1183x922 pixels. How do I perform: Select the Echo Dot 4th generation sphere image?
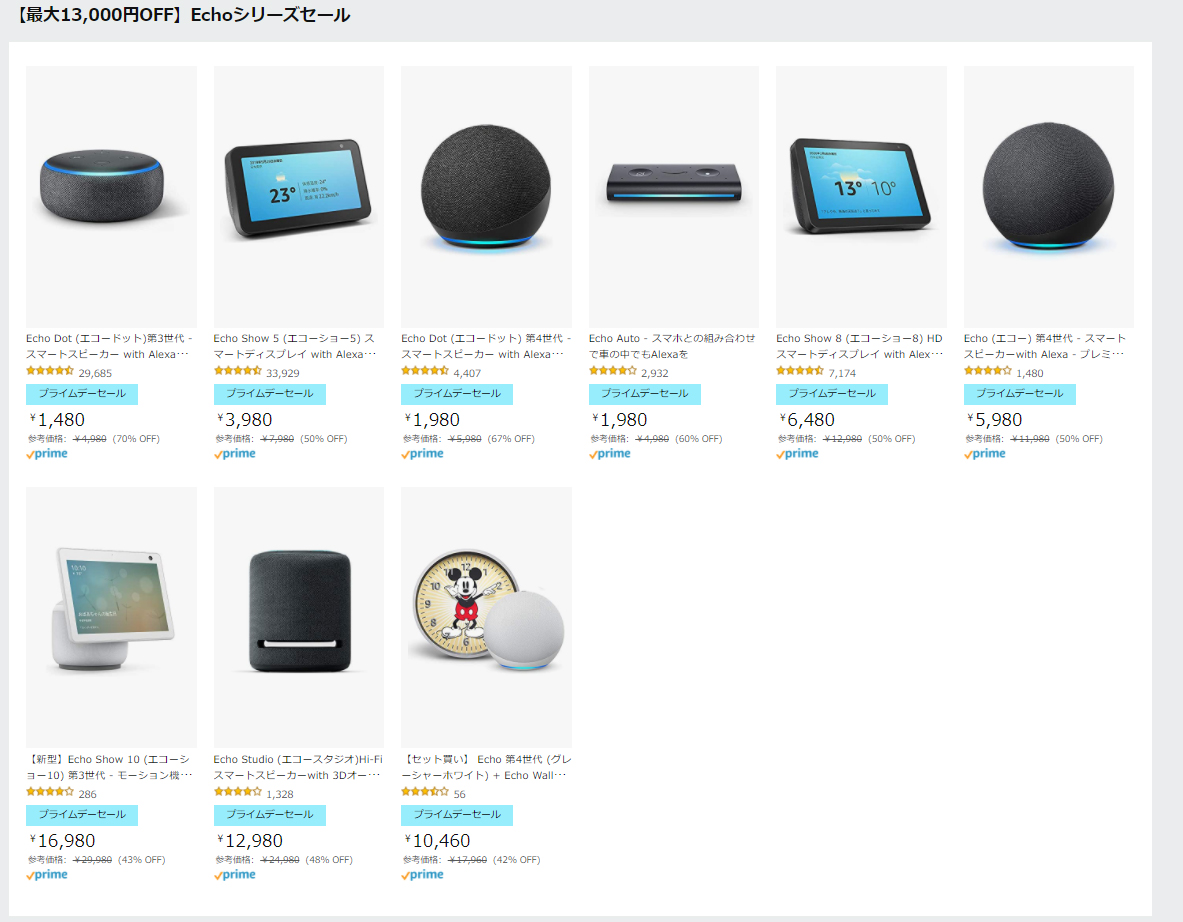pyautogui.click(x=486, y=196)
